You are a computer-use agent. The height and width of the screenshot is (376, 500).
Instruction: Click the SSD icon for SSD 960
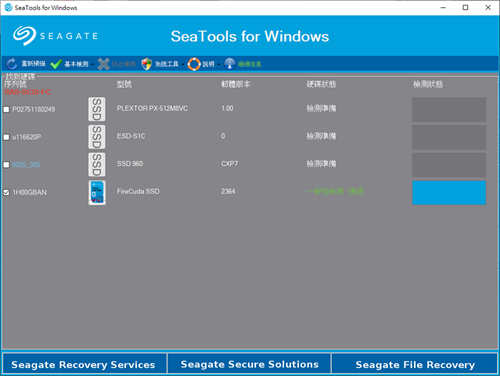[97, 164]
